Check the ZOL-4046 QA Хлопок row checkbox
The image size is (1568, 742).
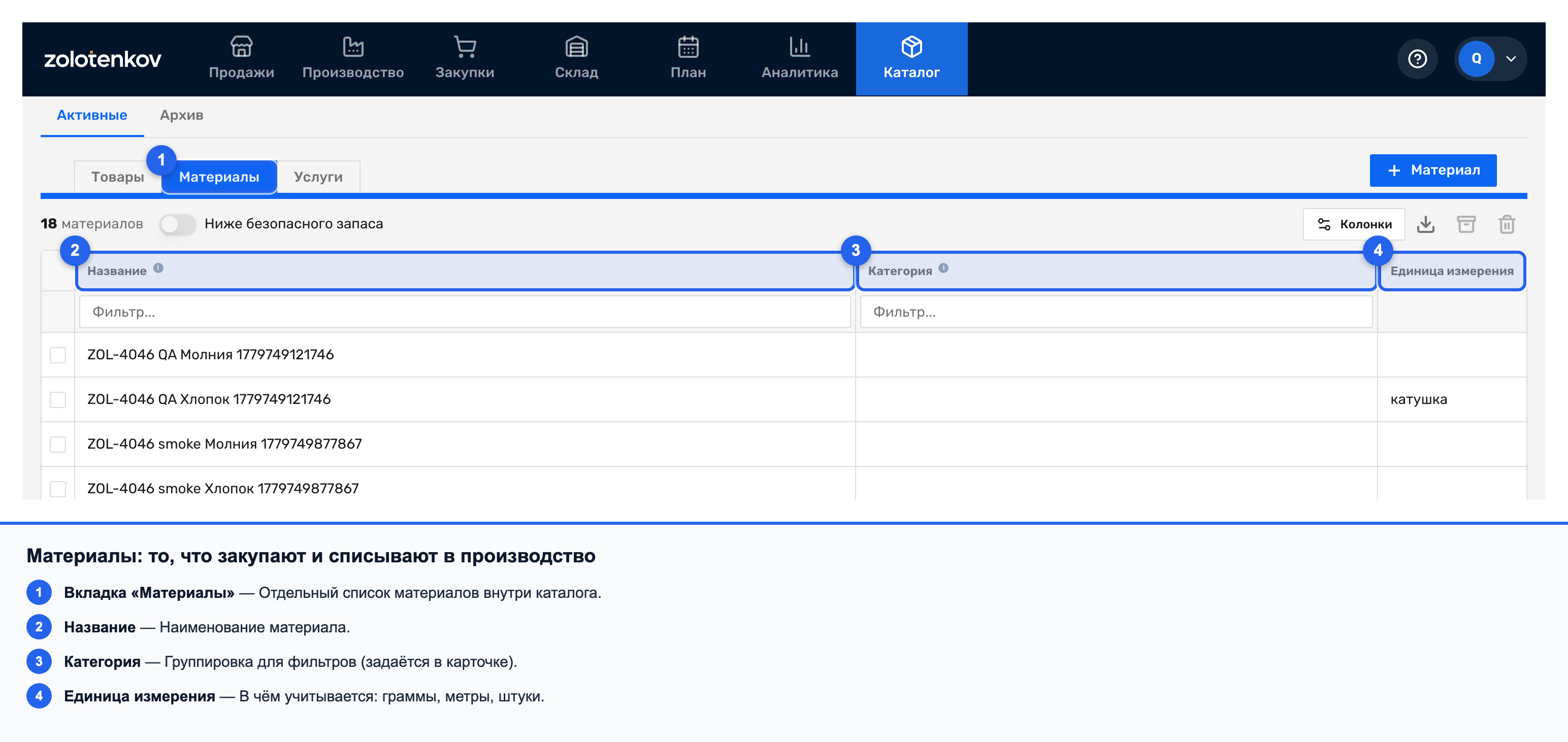pyautogui.click(x=58, y=399)
